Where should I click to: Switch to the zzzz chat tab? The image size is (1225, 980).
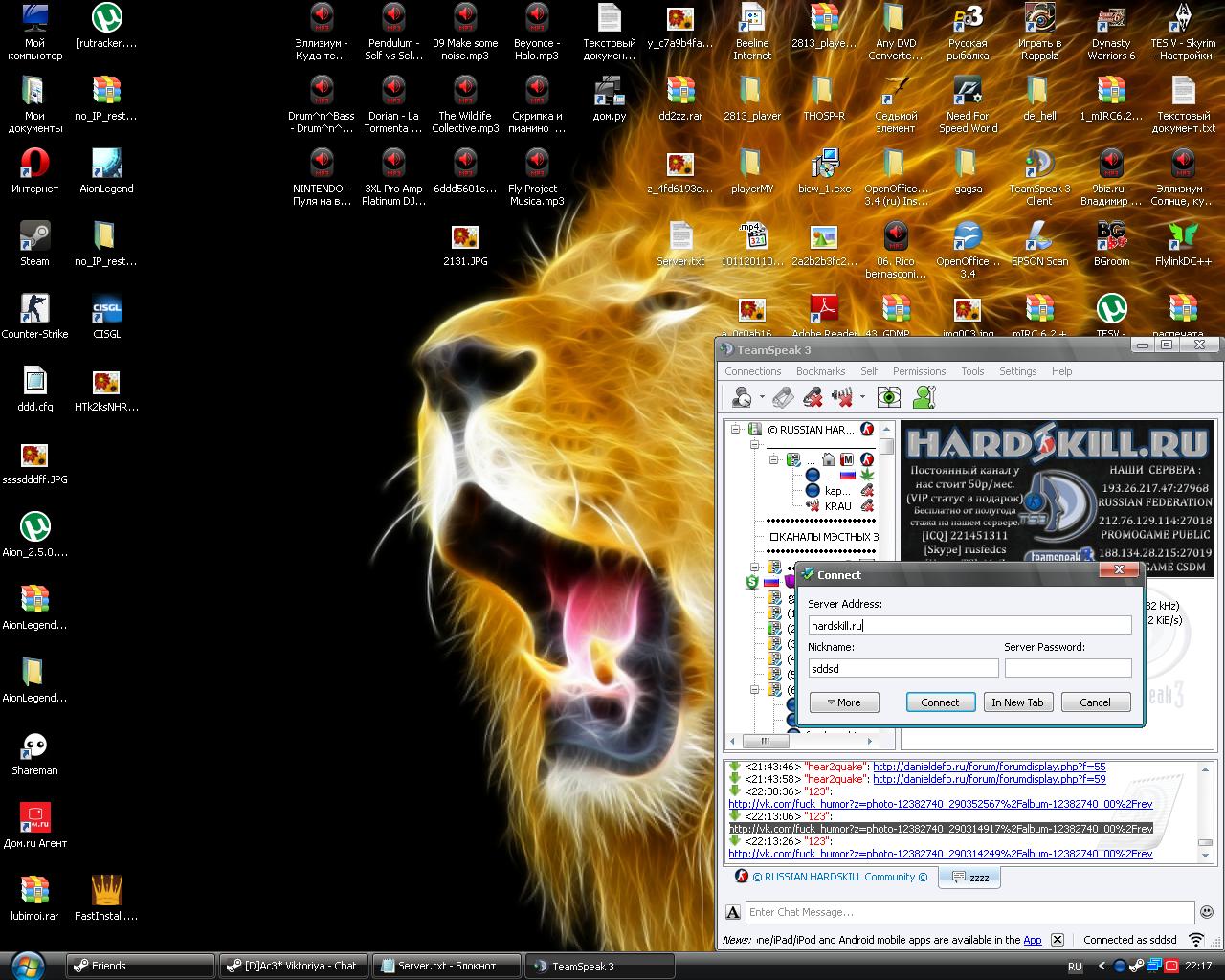[x=969, y=877]
